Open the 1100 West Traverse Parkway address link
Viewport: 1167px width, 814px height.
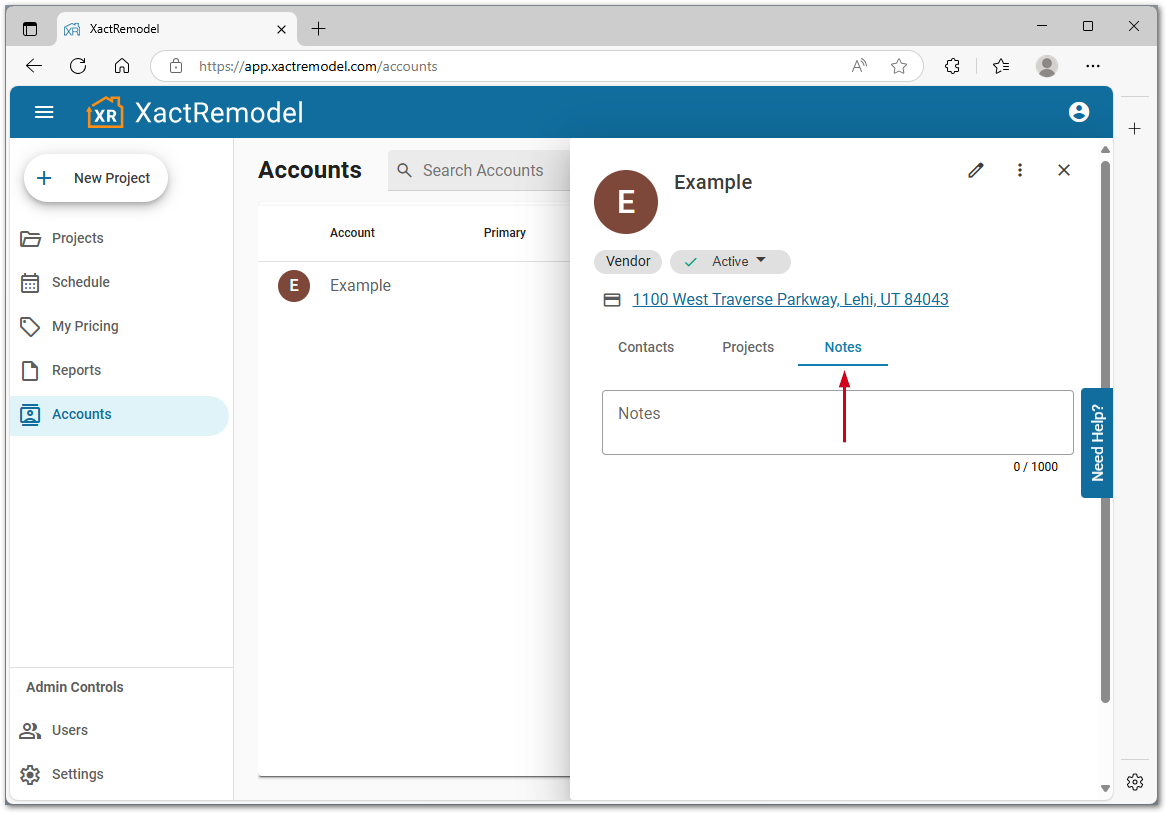tap(790, 299)
